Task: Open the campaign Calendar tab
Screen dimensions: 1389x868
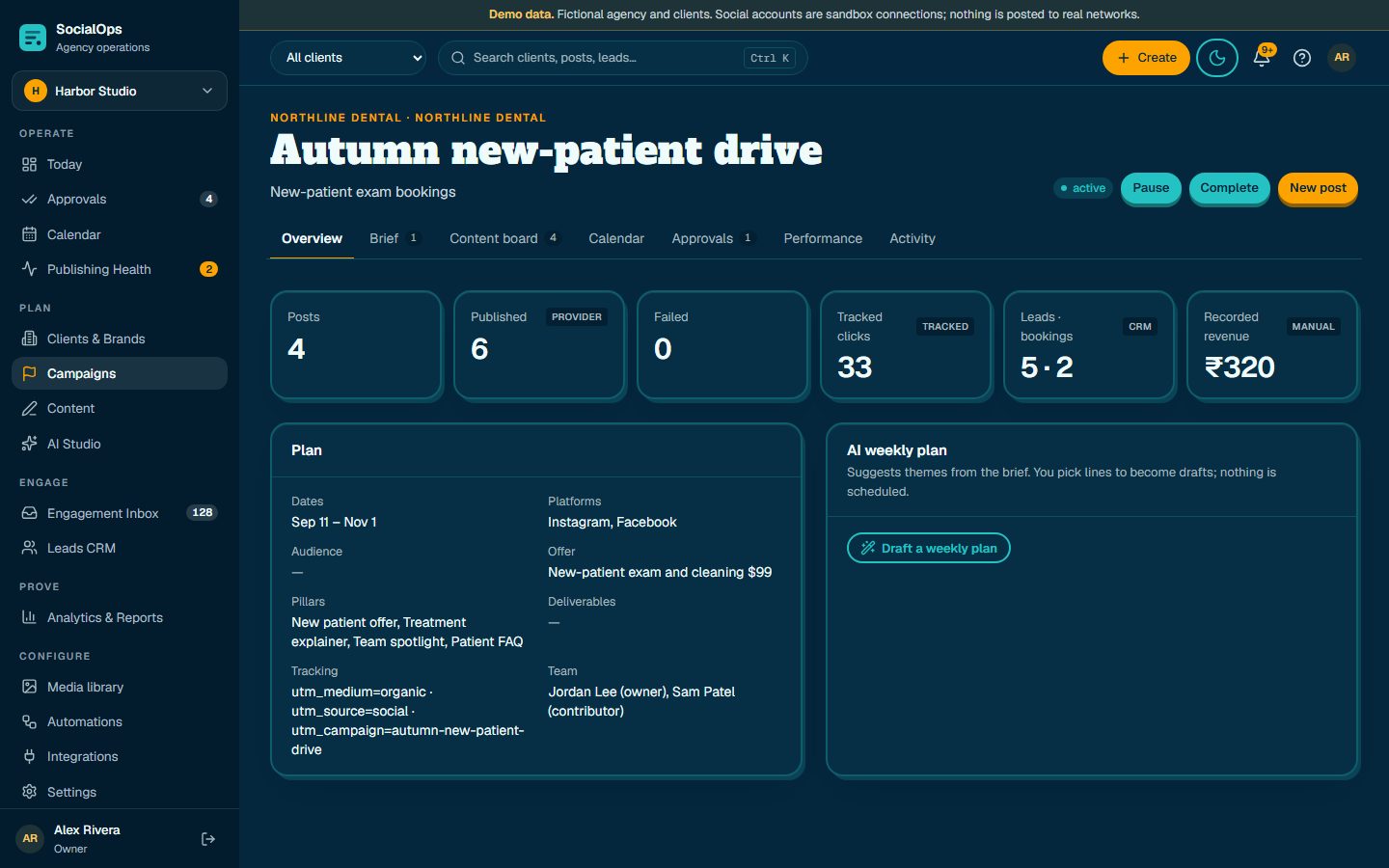Action: [616, 238]
